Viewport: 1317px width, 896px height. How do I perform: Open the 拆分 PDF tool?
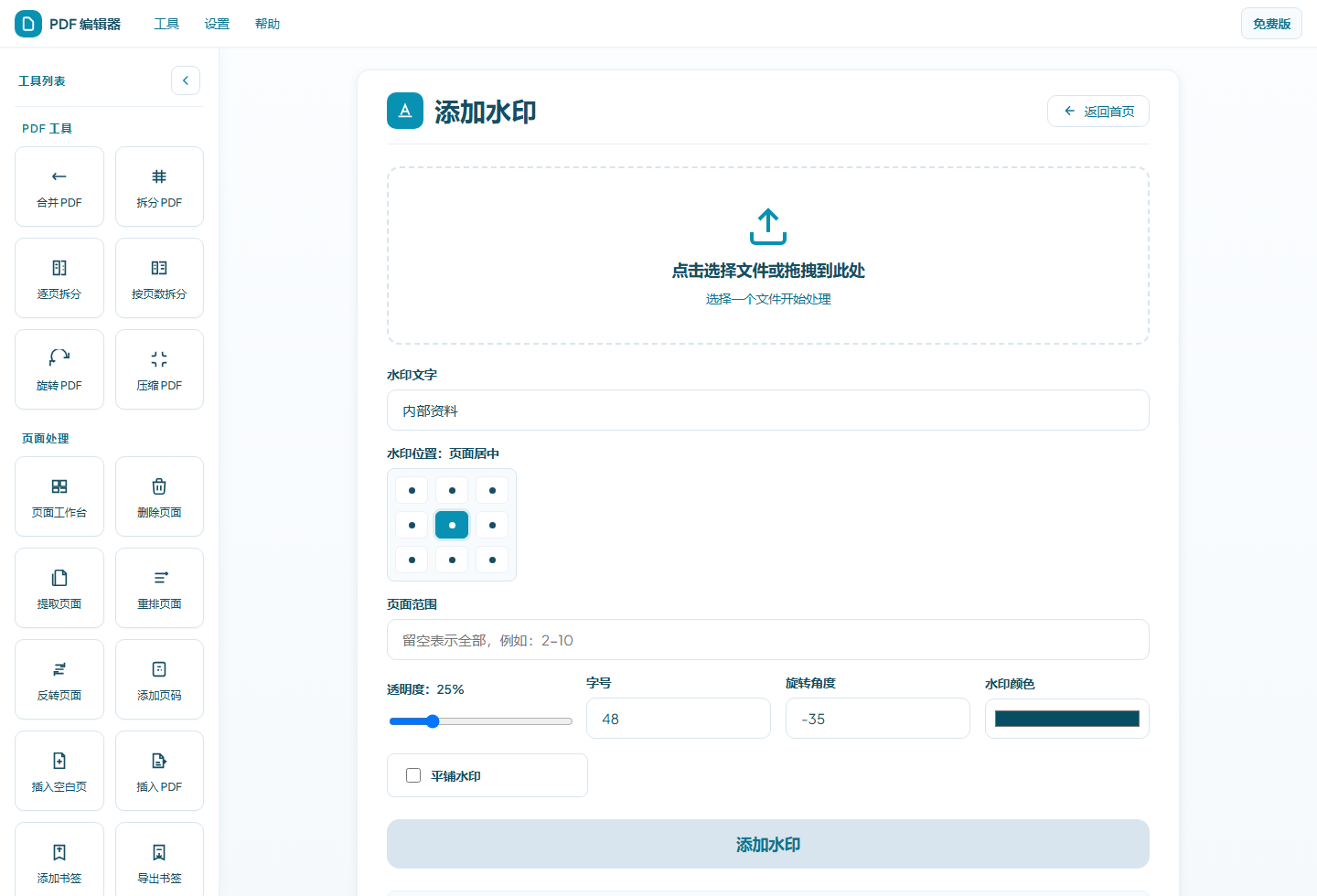(x=159, y=187)
